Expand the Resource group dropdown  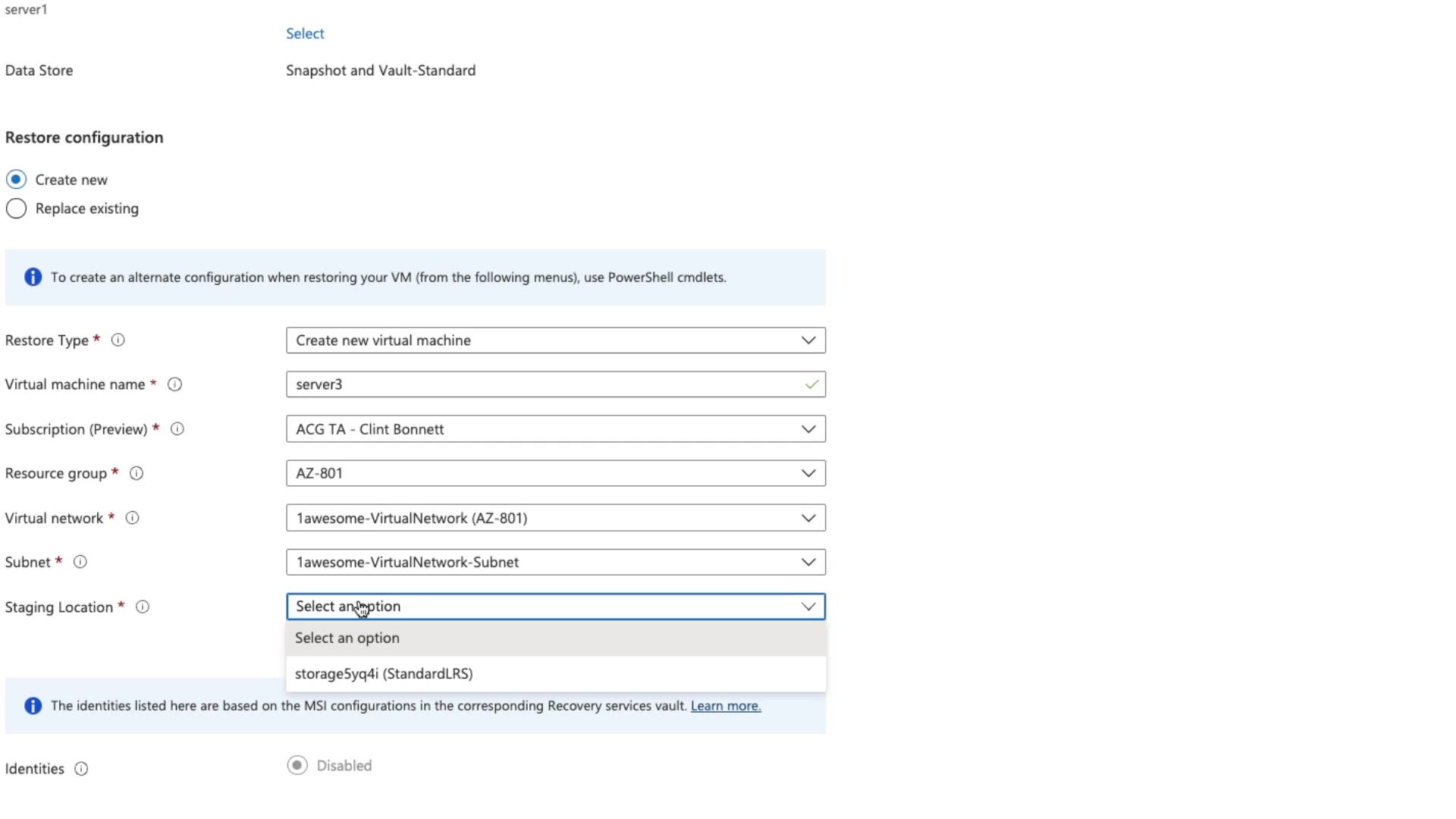[555, 473]
